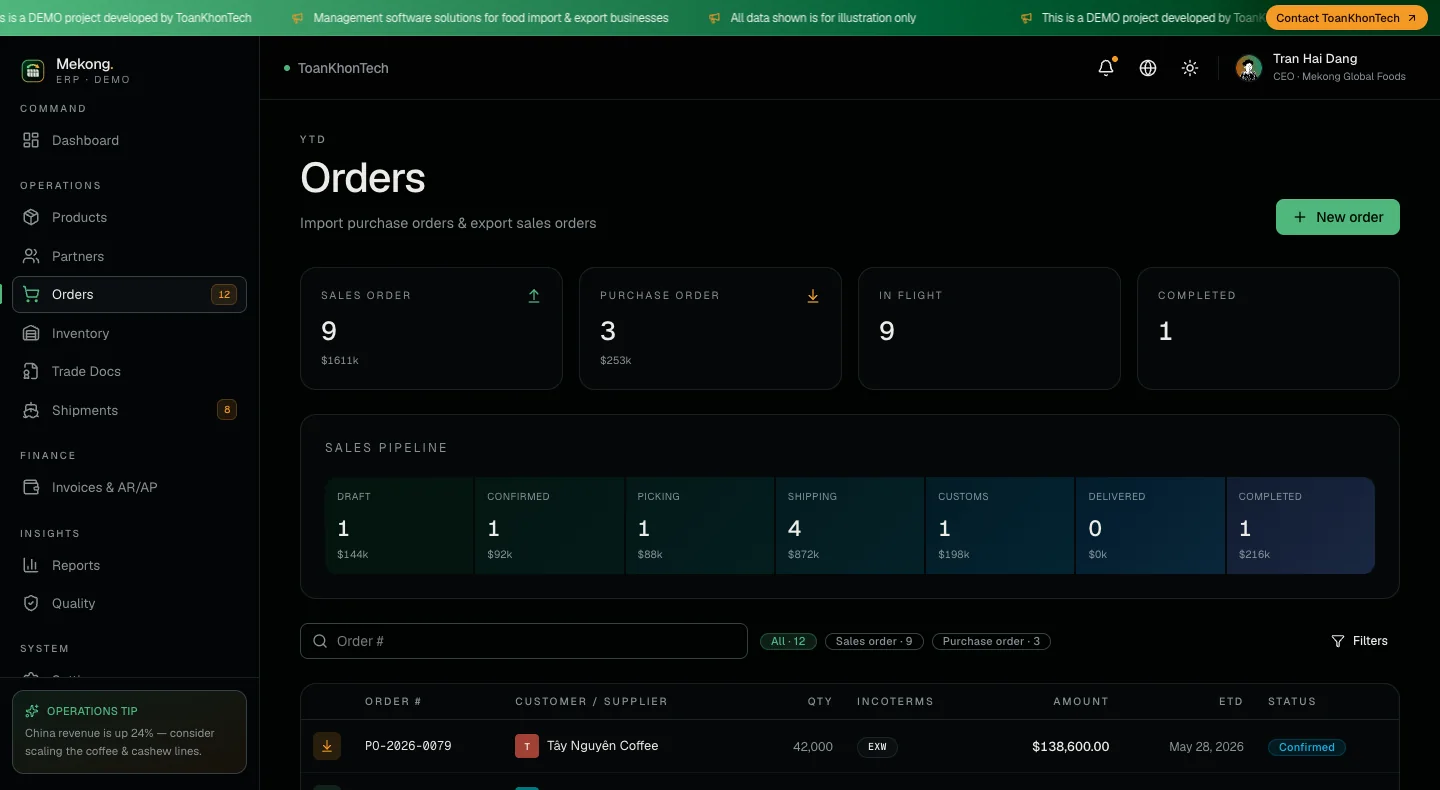Open the notifications bell
The height and width of the screenshot is (790, 1440).
tap(1106, 68)
